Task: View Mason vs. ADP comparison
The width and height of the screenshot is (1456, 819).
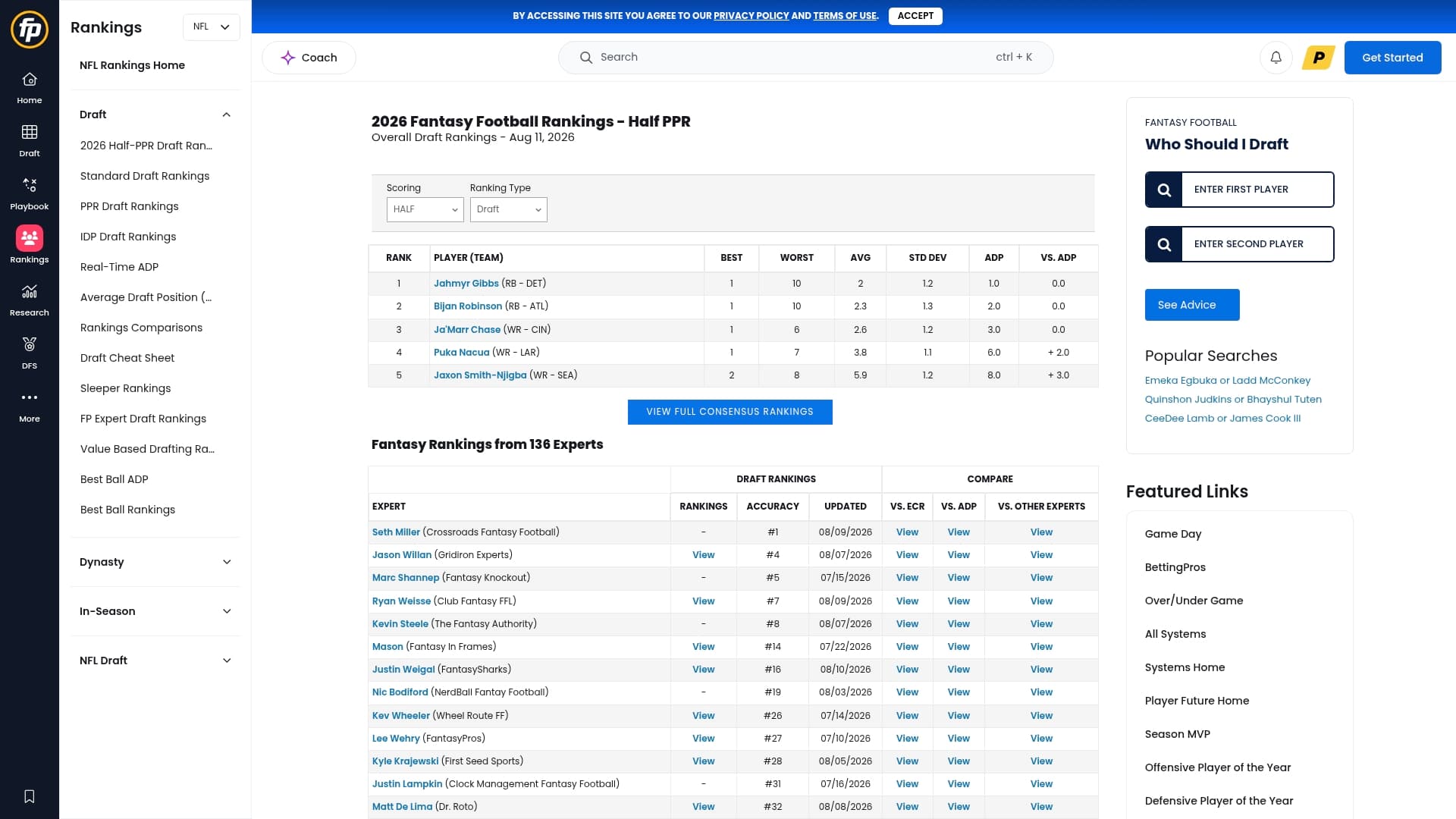Action: tap(959, 647)
